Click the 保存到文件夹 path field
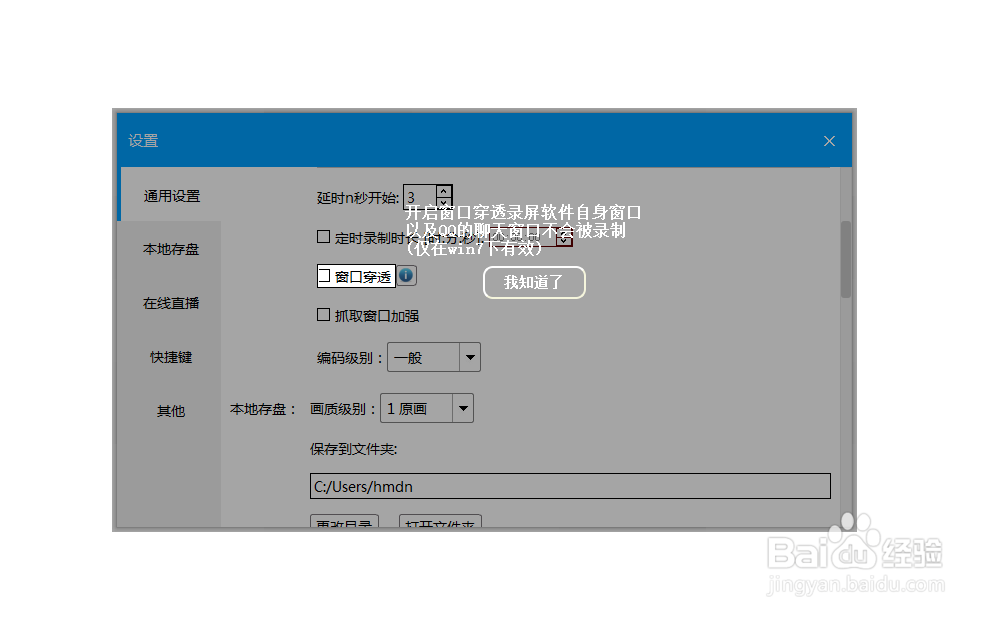The height and width of the screenshot is (619, 1000). (570, 486)
